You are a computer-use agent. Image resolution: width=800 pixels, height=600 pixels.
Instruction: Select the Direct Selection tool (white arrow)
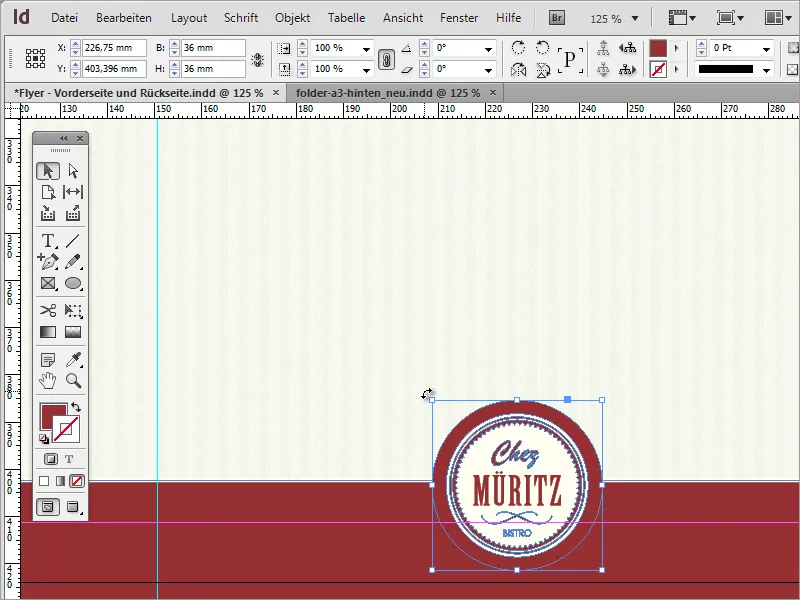pos(73,171)
